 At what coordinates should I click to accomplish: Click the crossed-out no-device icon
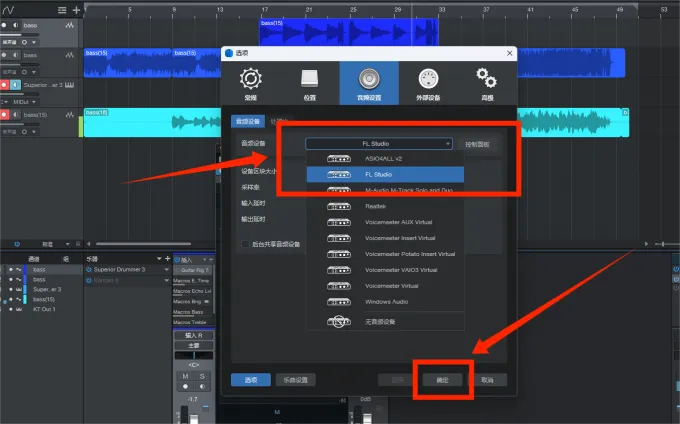tap(339, 322)
